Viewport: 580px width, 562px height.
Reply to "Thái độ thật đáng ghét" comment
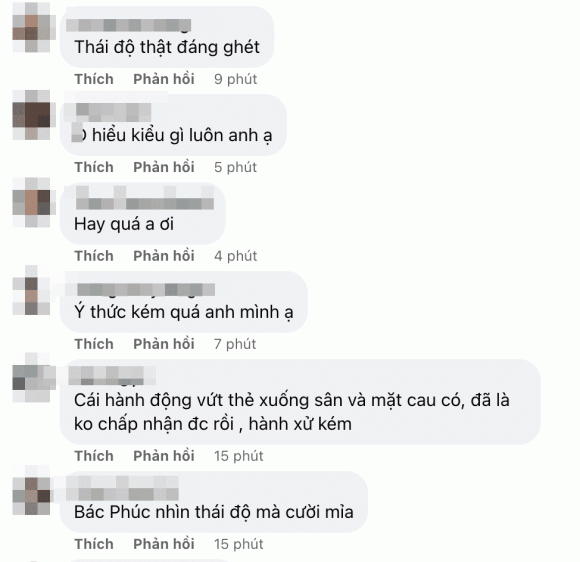click(x=164, y=79)
